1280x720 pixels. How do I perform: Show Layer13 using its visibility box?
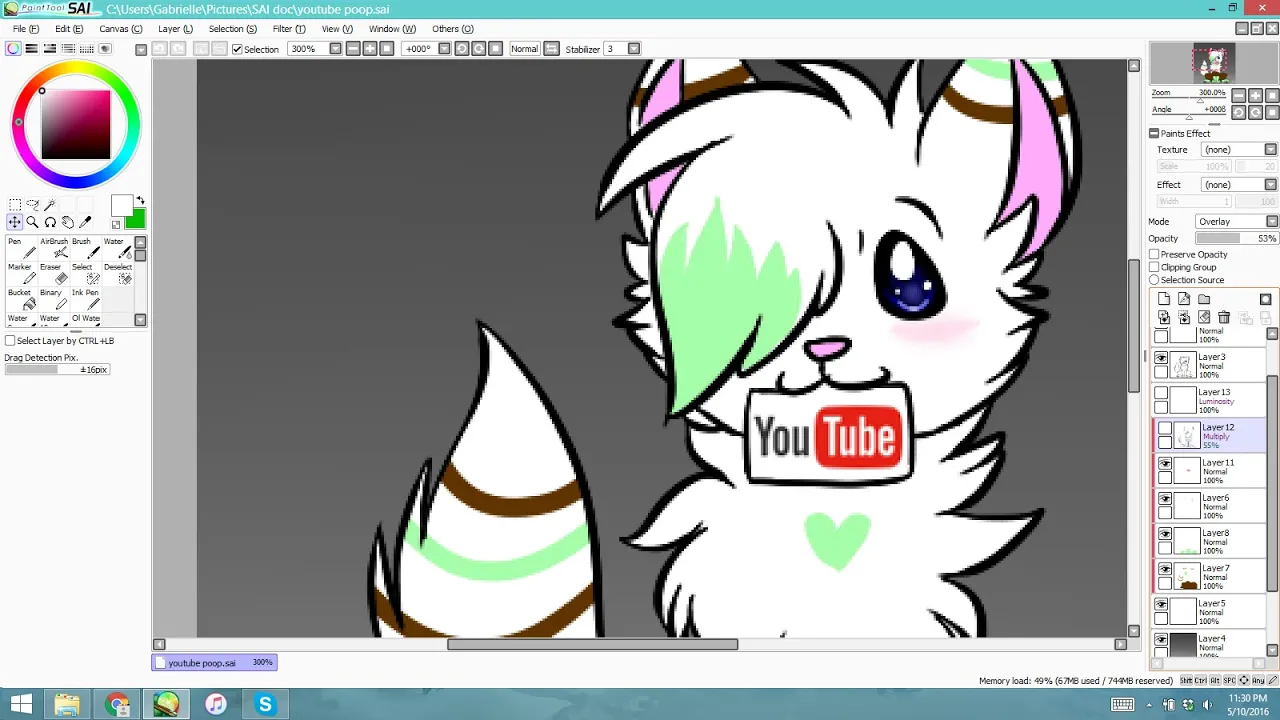tap(1161, 393)
